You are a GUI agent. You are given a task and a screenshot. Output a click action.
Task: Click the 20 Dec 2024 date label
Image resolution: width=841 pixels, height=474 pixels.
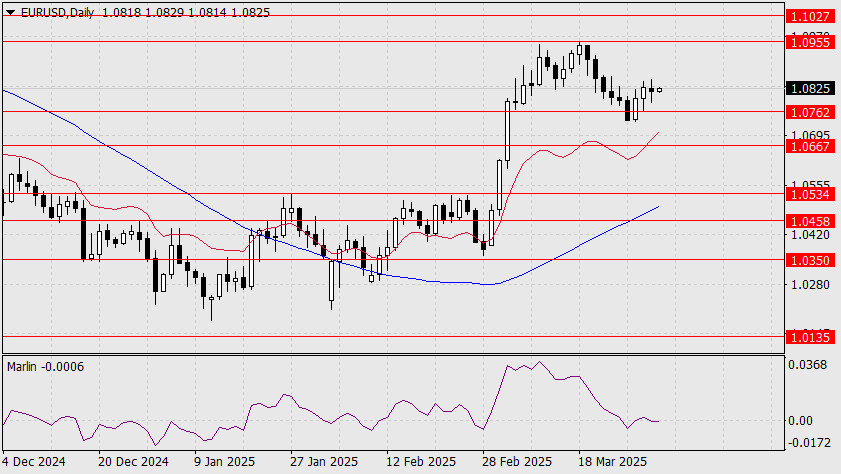tap(133, 462)
